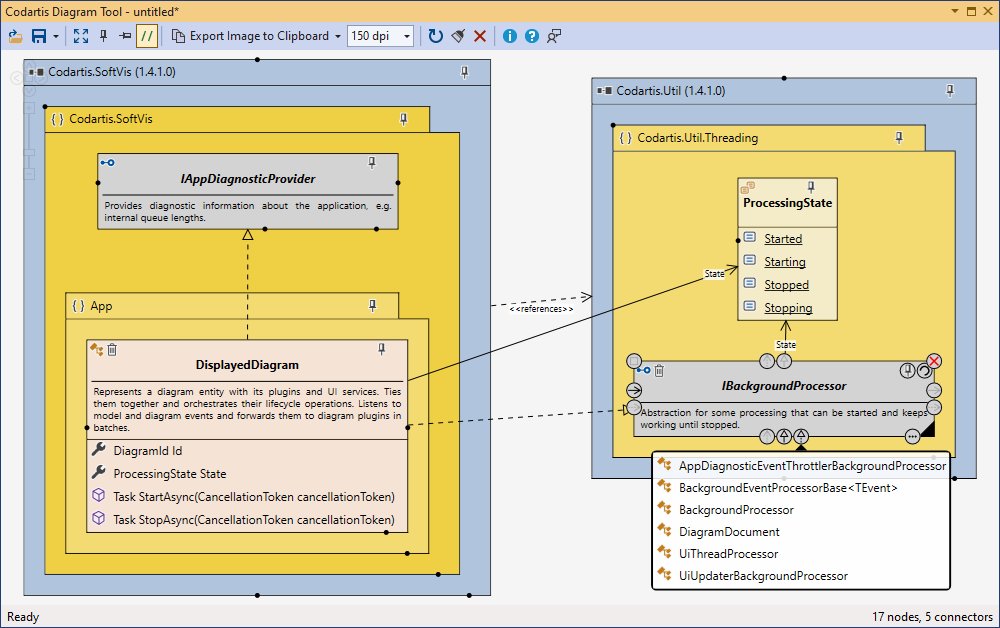Select the IAppDiagnosticProvider node title

point(247,179)
